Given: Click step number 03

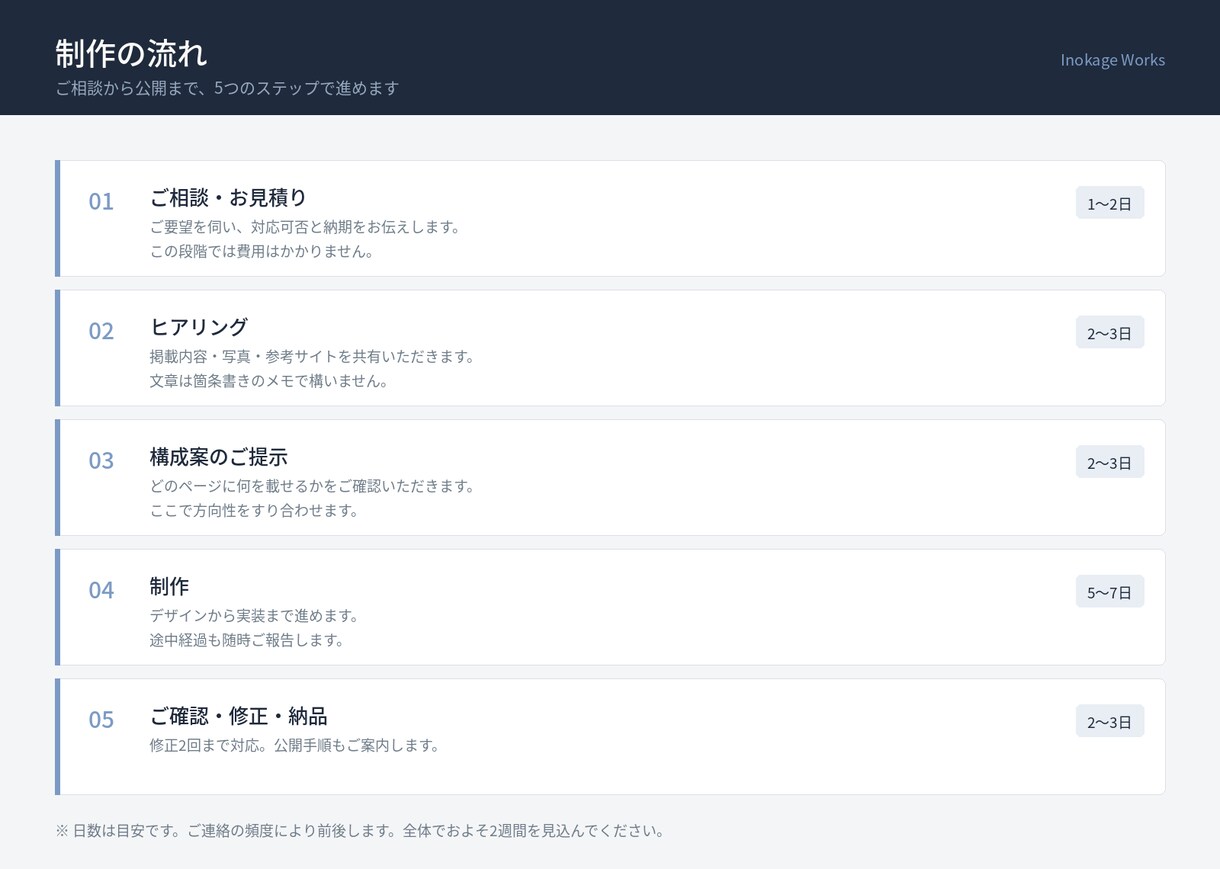Looking at the screenshot, I should [101, 460].
